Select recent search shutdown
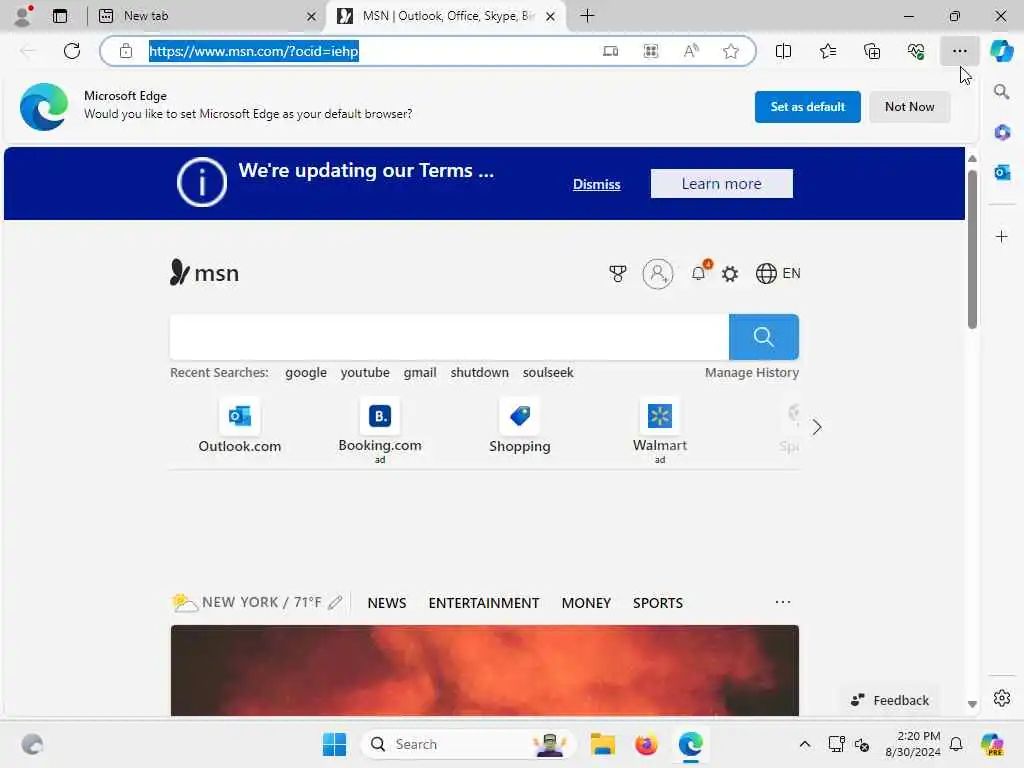The width and height of the screenshot is (1024, 768). pyautogui.click(x=479, y=372)
